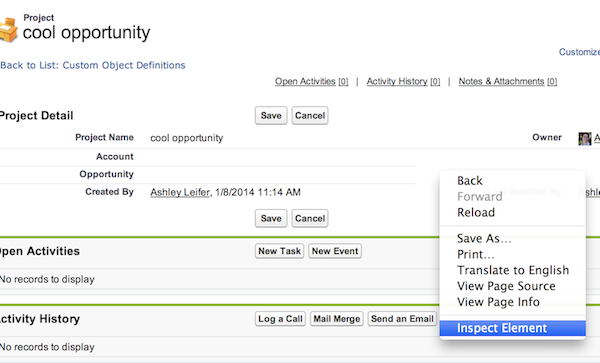This screenshot has width=600, height=363.
Task: Click the owner's profile photo thumbnail
Action: [x=584, y=138]
